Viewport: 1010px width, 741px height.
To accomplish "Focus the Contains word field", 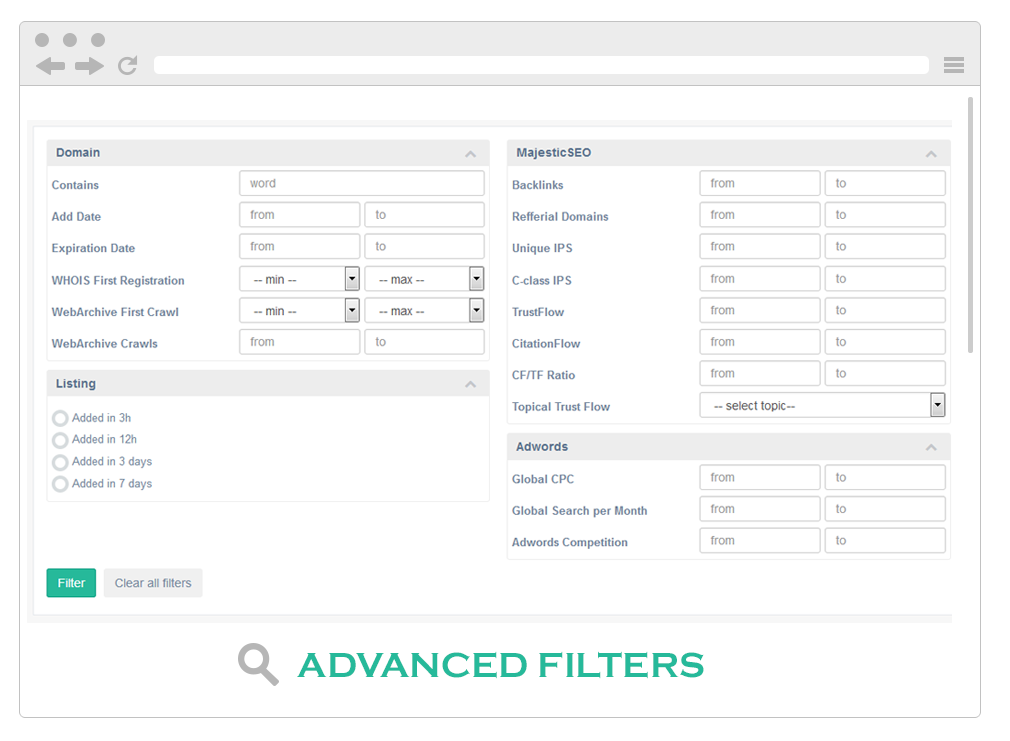I will [361, 183].
